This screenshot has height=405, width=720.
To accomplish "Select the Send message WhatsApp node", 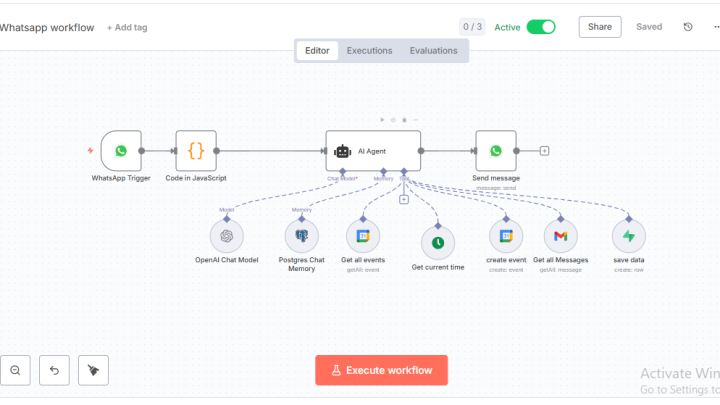I will click(496, 151).
